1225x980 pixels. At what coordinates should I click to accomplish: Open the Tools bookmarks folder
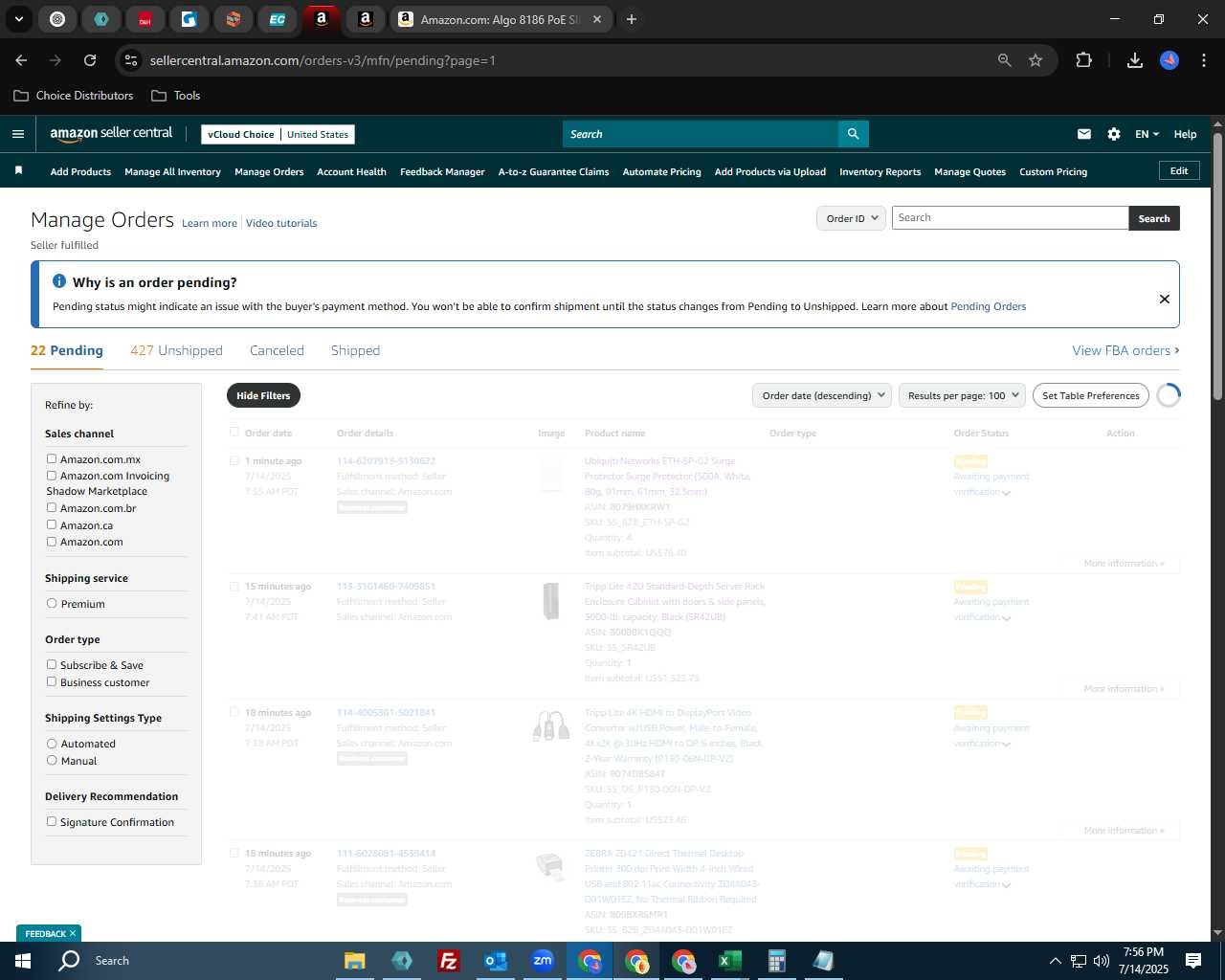click(x=176, y=96)
